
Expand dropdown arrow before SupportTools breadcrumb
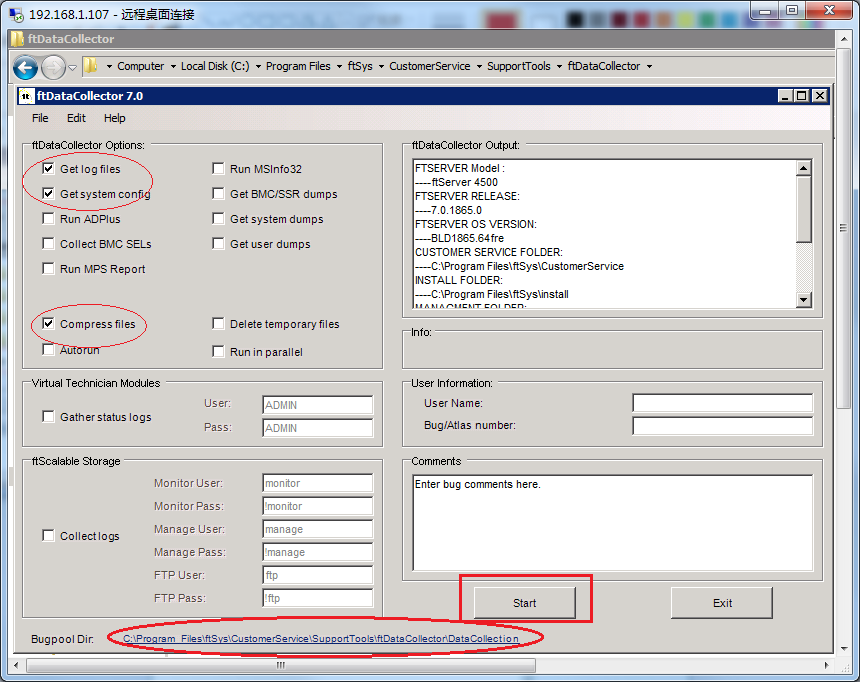click(x=479, y=66)
